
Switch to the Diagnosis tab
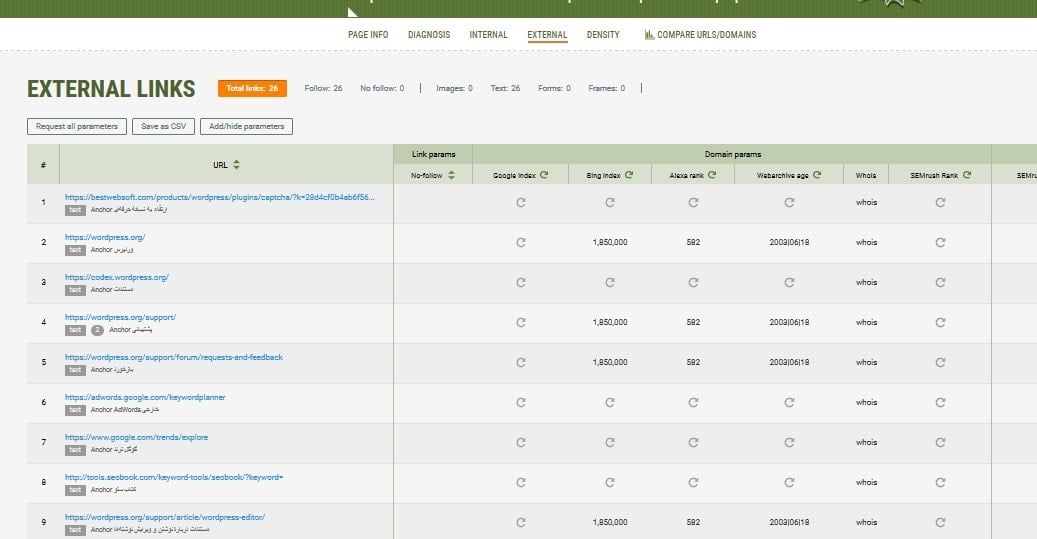coord(429,34)
